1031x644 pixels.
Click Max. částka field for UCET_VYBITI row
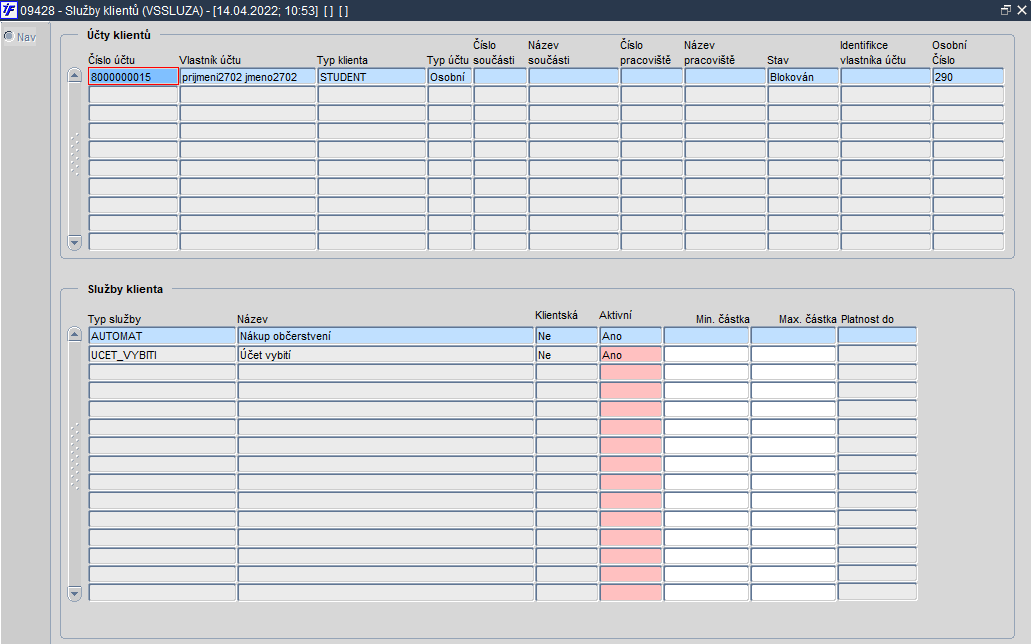793,355
